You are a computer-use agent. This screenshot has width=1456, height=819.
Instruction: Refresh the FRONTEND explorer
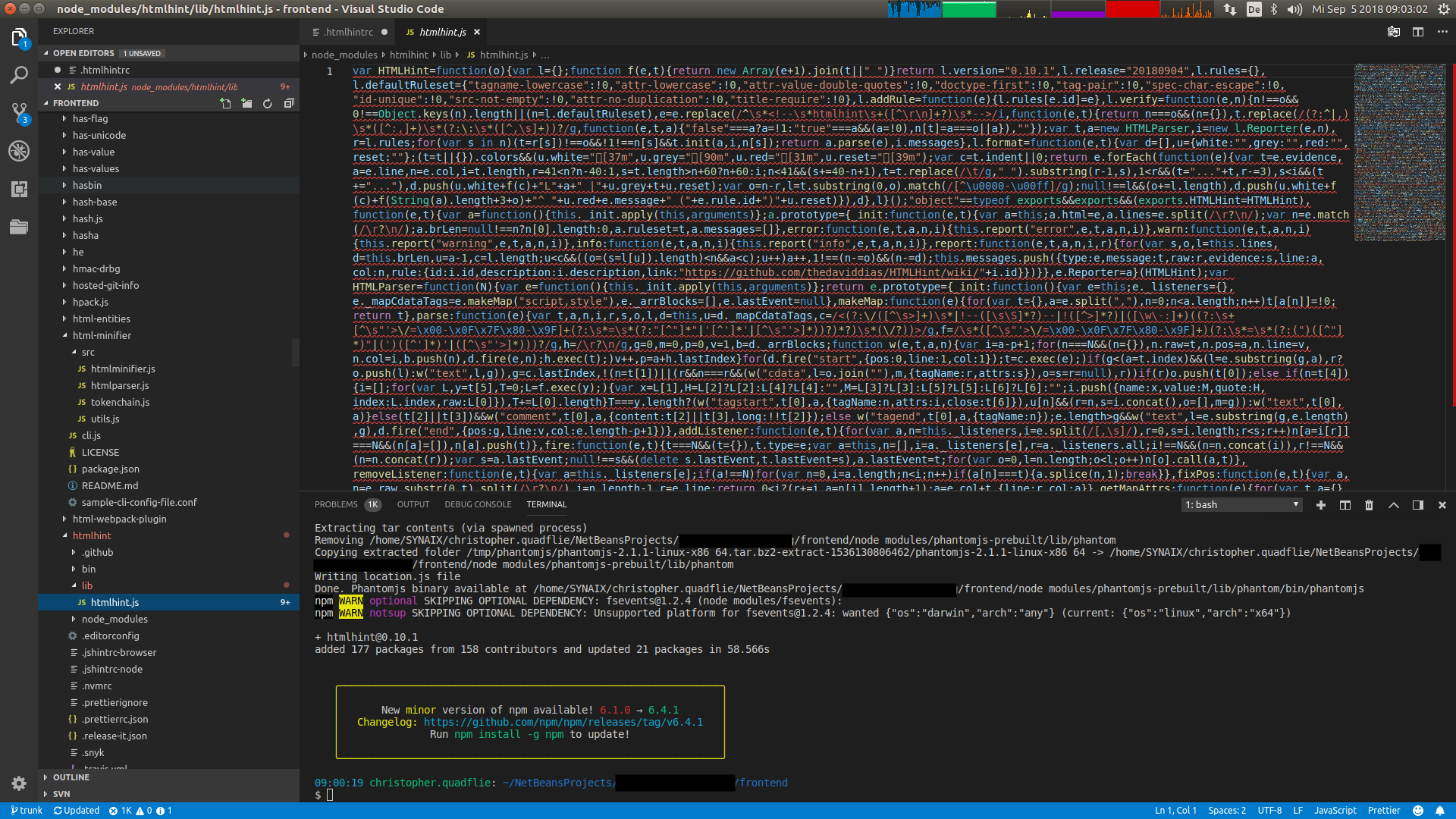[x=268, y=103]
